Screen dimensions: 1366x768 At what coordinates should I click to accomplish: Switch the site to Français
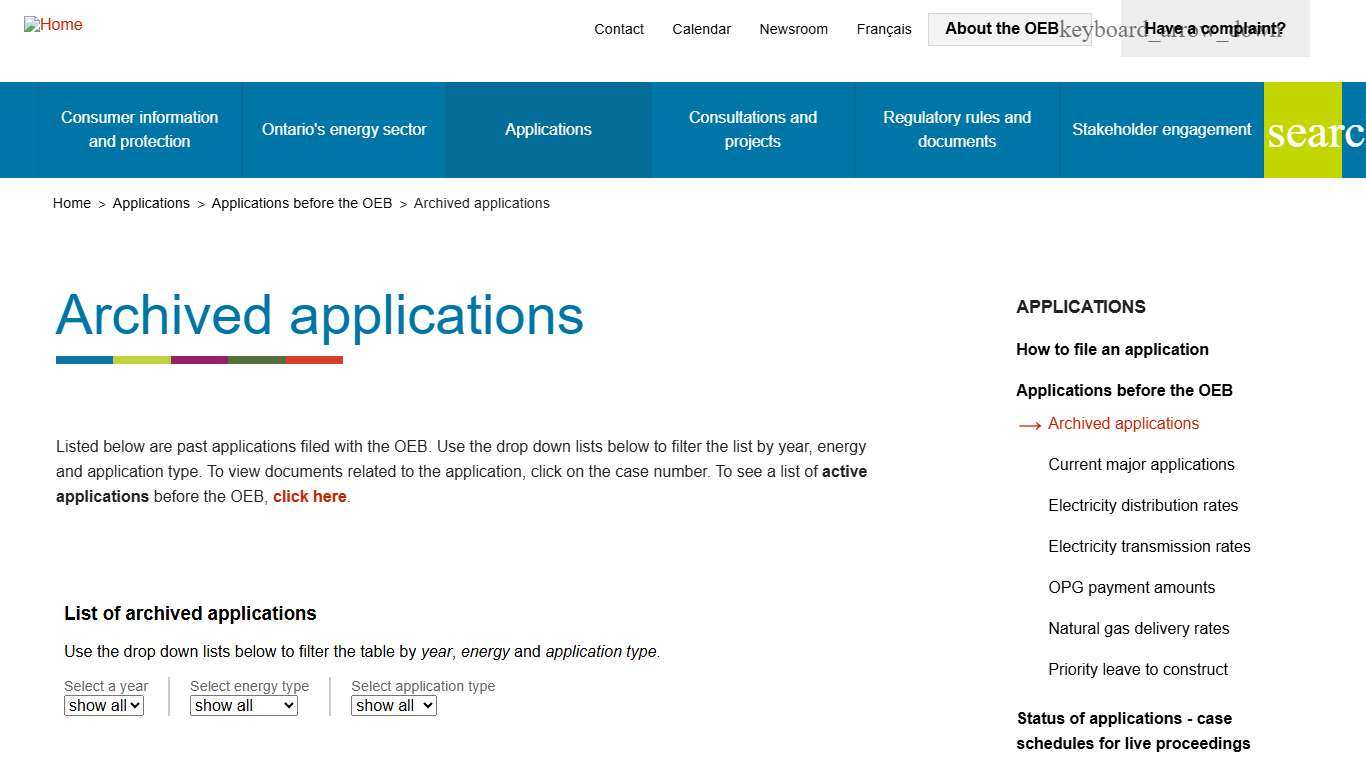coord(883,29)
